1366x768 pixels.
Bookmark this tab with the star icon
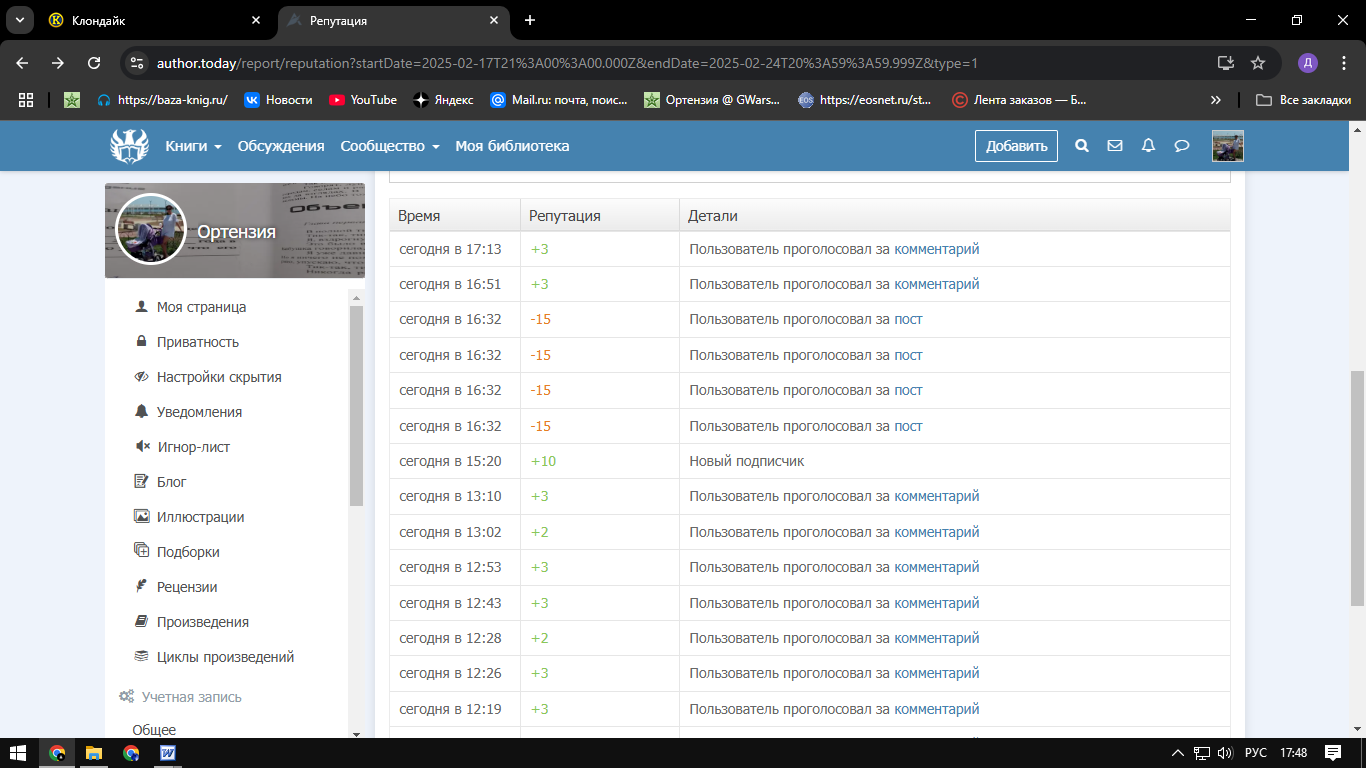tap(1258, 63)
